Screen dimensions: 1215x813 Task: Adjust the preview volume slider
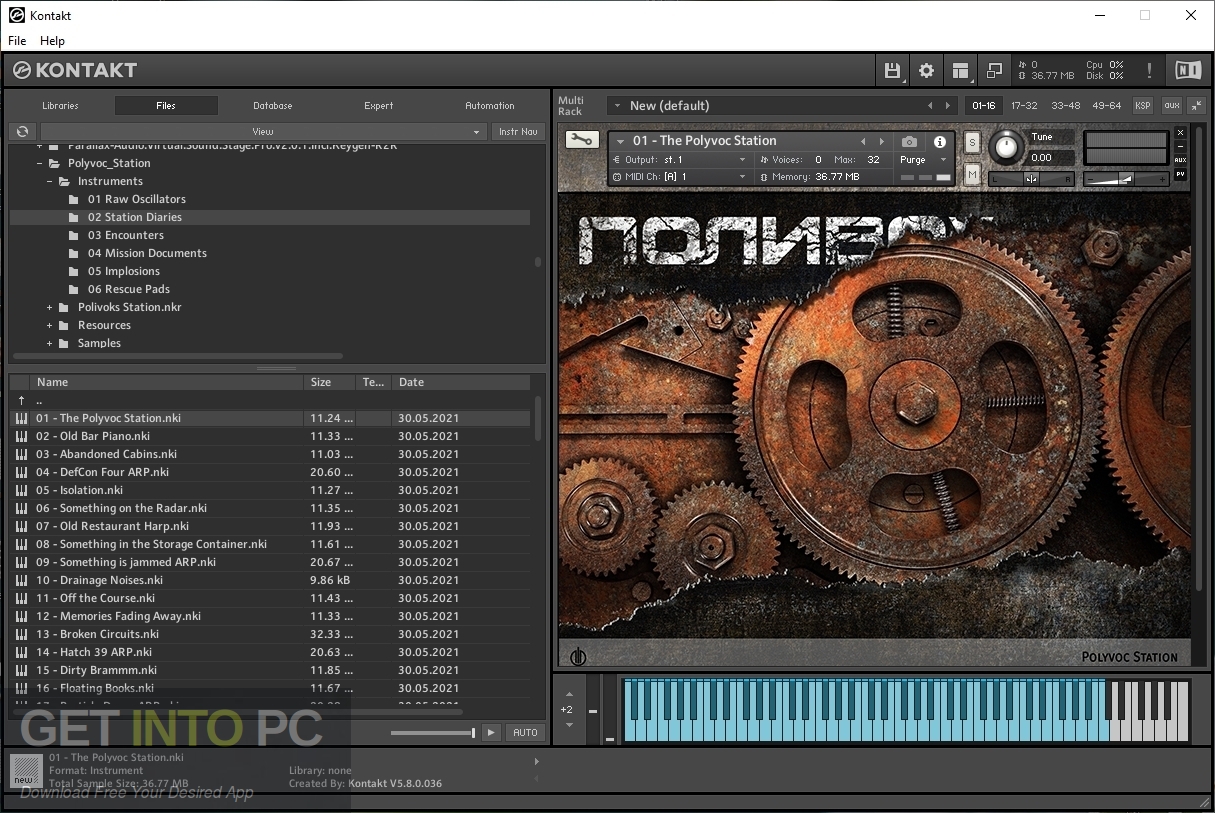tap(433, 733)
